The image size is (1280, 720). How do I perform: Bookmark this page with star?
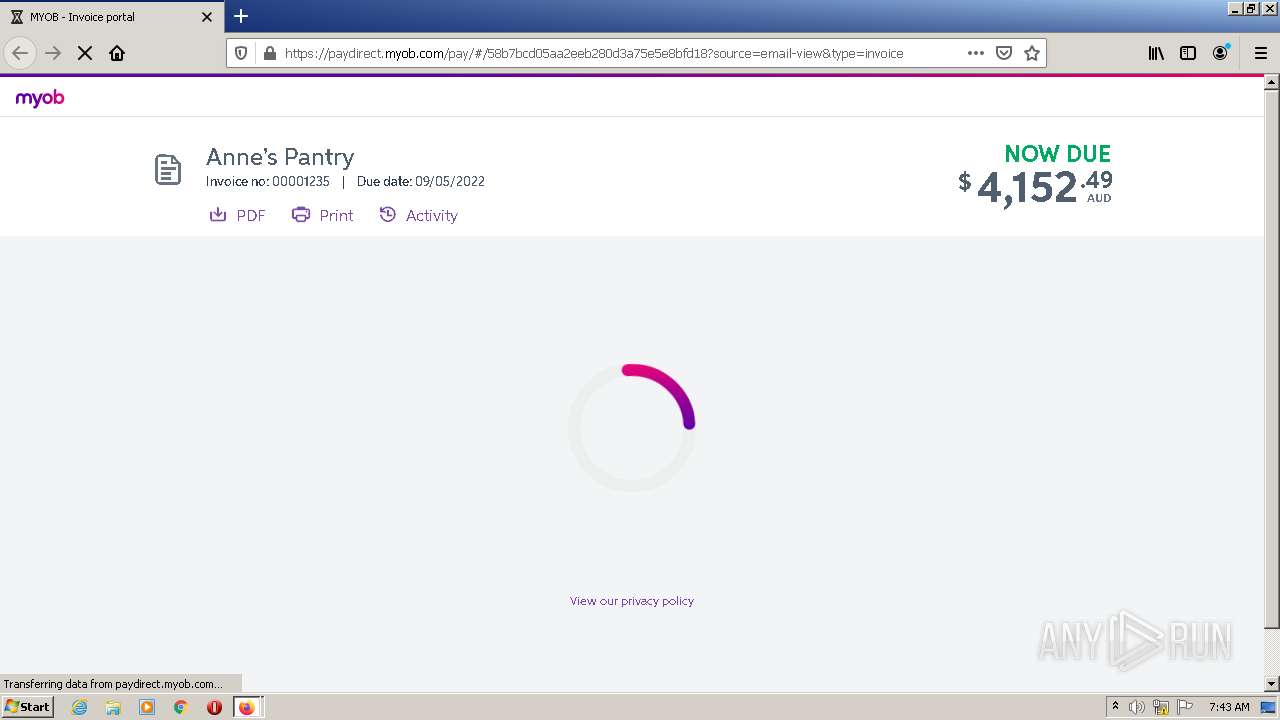[1032, 53]
